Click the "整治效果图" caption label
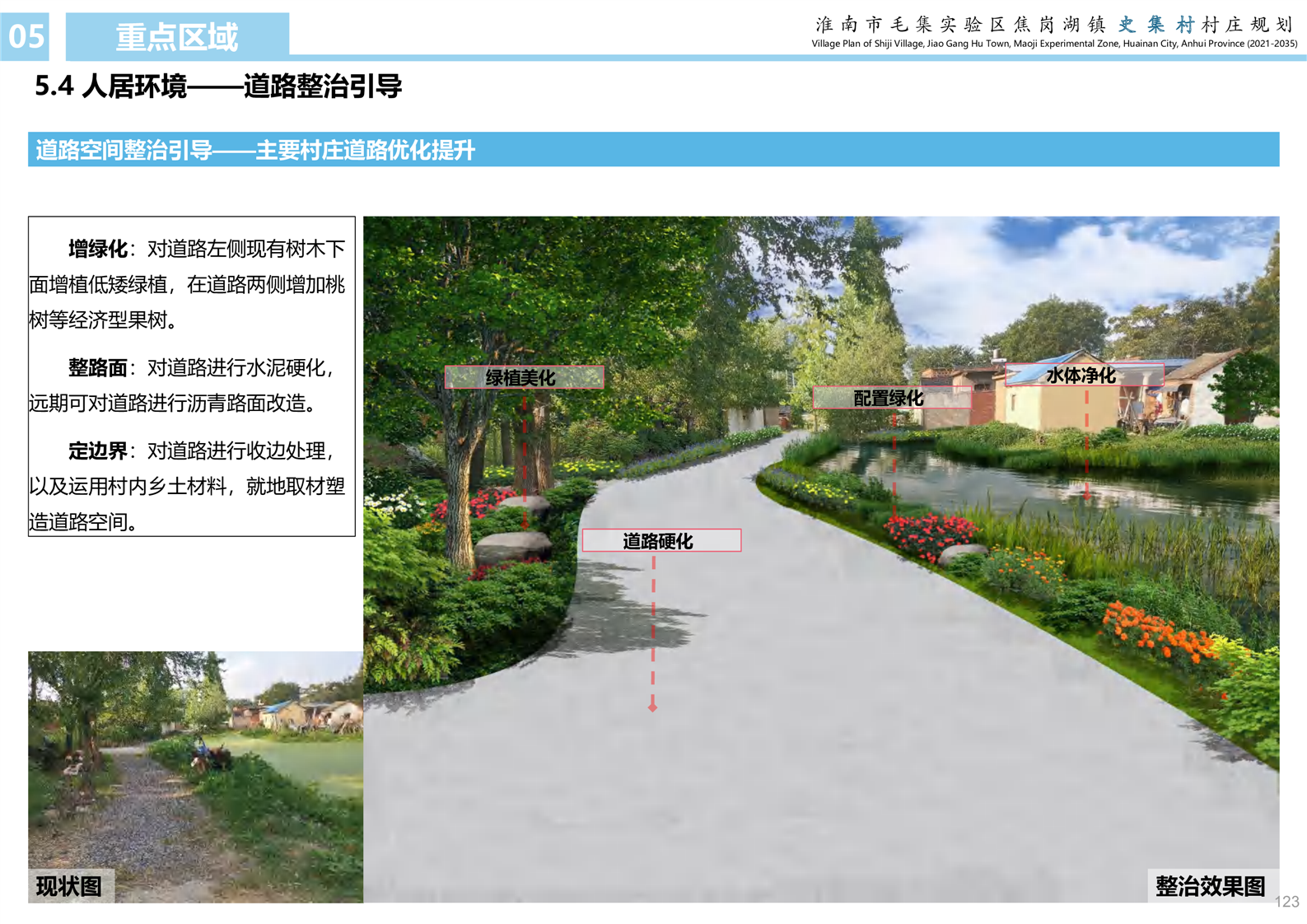This screenshot has width=1307, height=924. pyautogui.click(x=1211, y=886)
